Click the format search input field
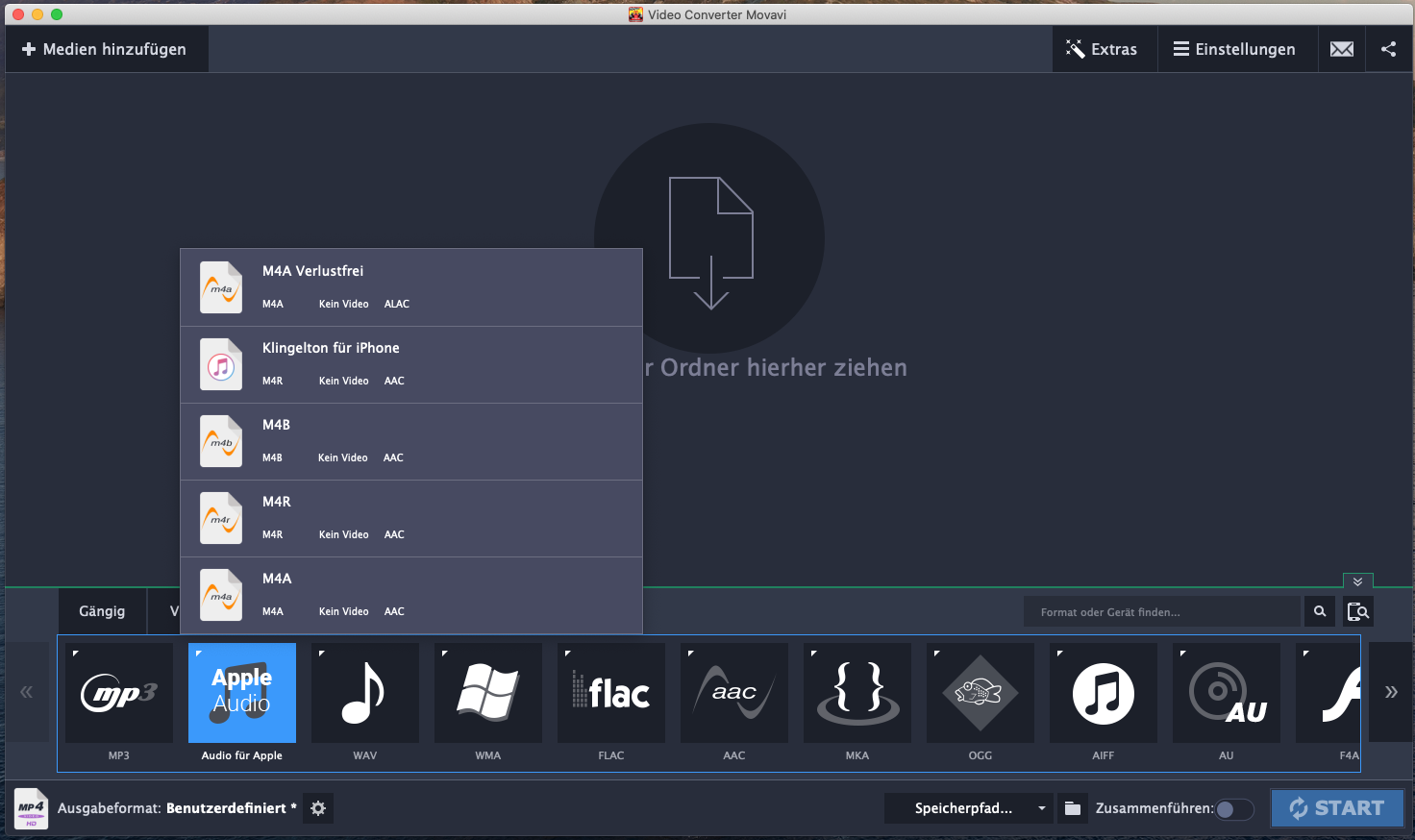The width and height of the screenshot is (1415, 840). pos(1161,611)
